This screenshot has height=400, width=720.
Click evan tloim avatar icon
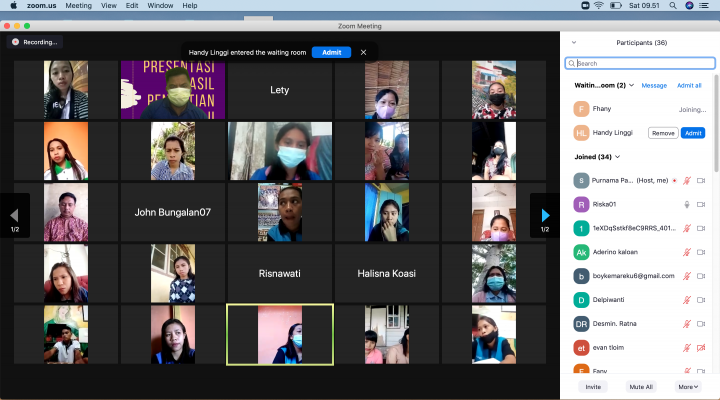[581, 348]
